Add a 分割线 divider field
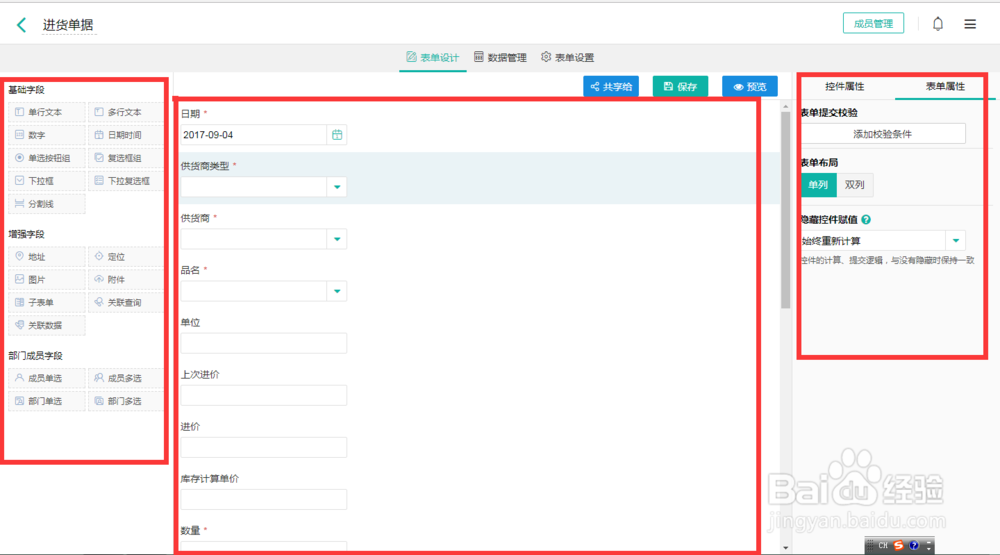The width and height of the screenshot is (1000, 555). [47, 204]
